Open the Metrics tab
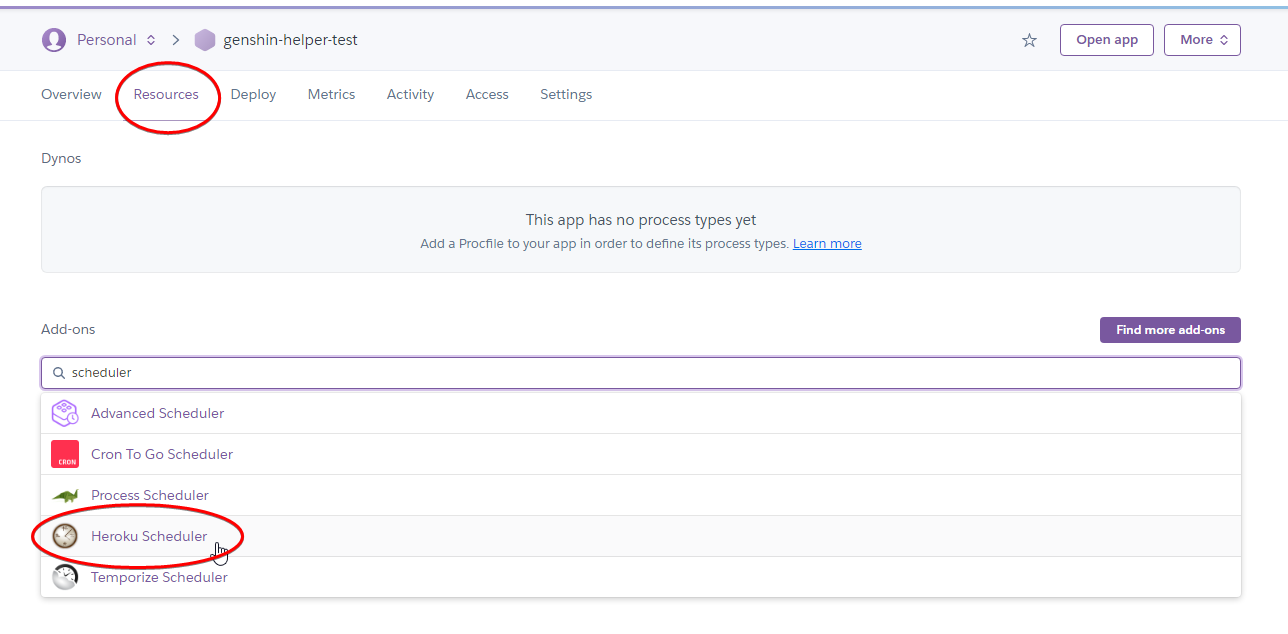 tap(331, 94)
